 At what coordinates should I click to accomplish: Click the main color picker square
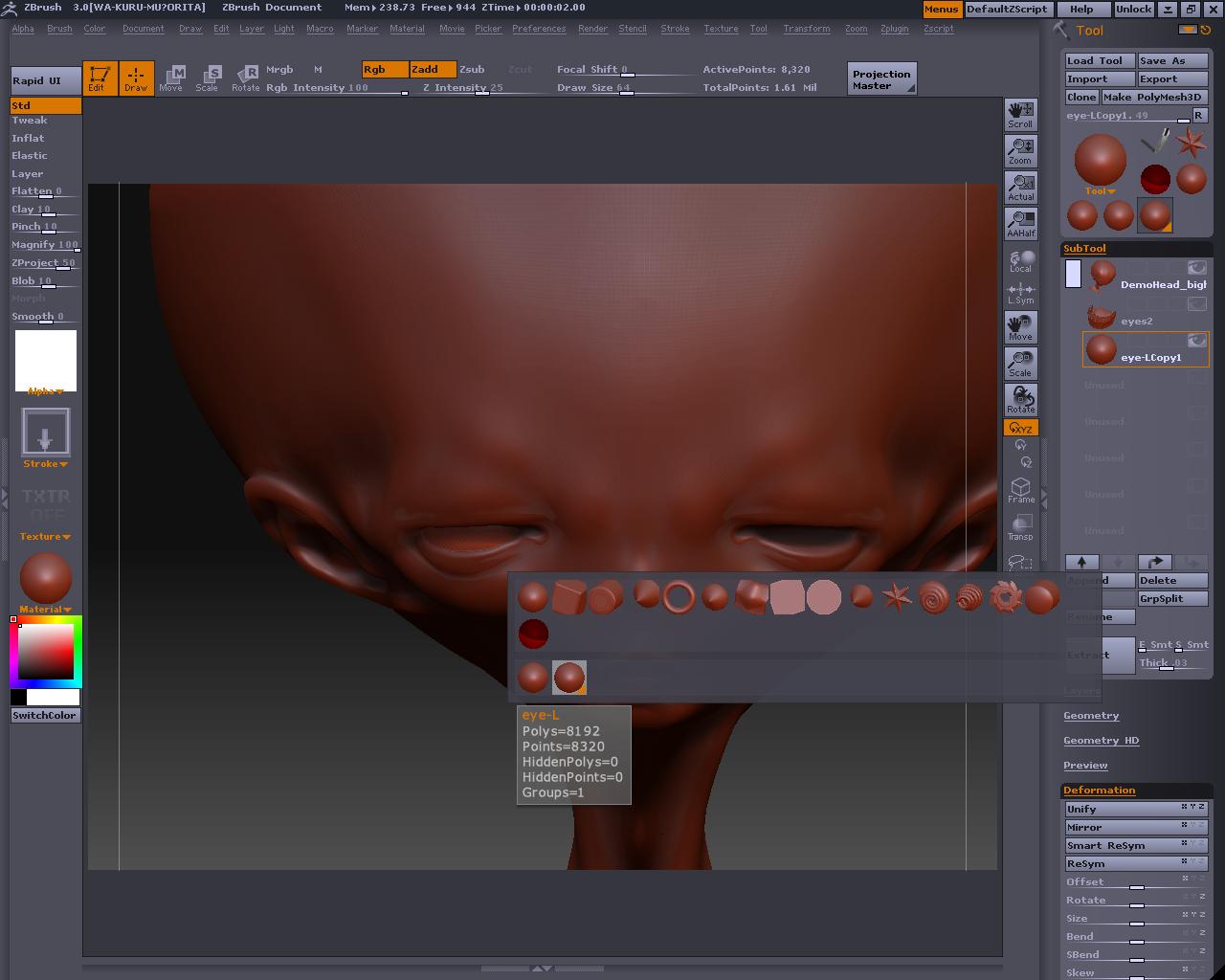pos(46,651)
